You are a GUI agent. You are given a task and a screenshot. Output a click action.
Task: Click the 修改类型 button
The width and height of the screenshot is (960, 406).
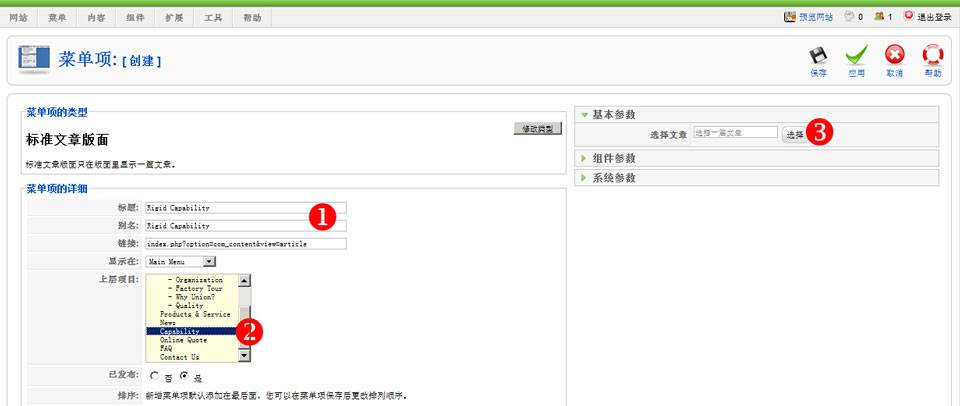coord(539,129)
